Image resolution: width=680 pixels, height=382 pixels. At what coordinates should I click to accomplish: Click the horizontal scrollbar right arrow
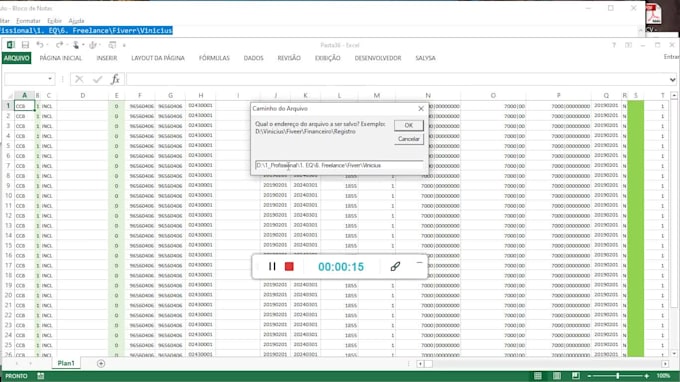665,364
